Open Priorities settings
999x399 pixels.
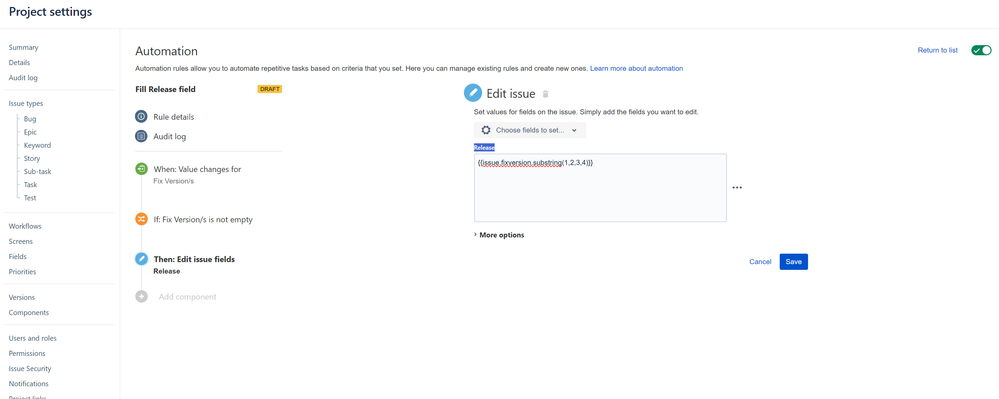click(22, 272)
